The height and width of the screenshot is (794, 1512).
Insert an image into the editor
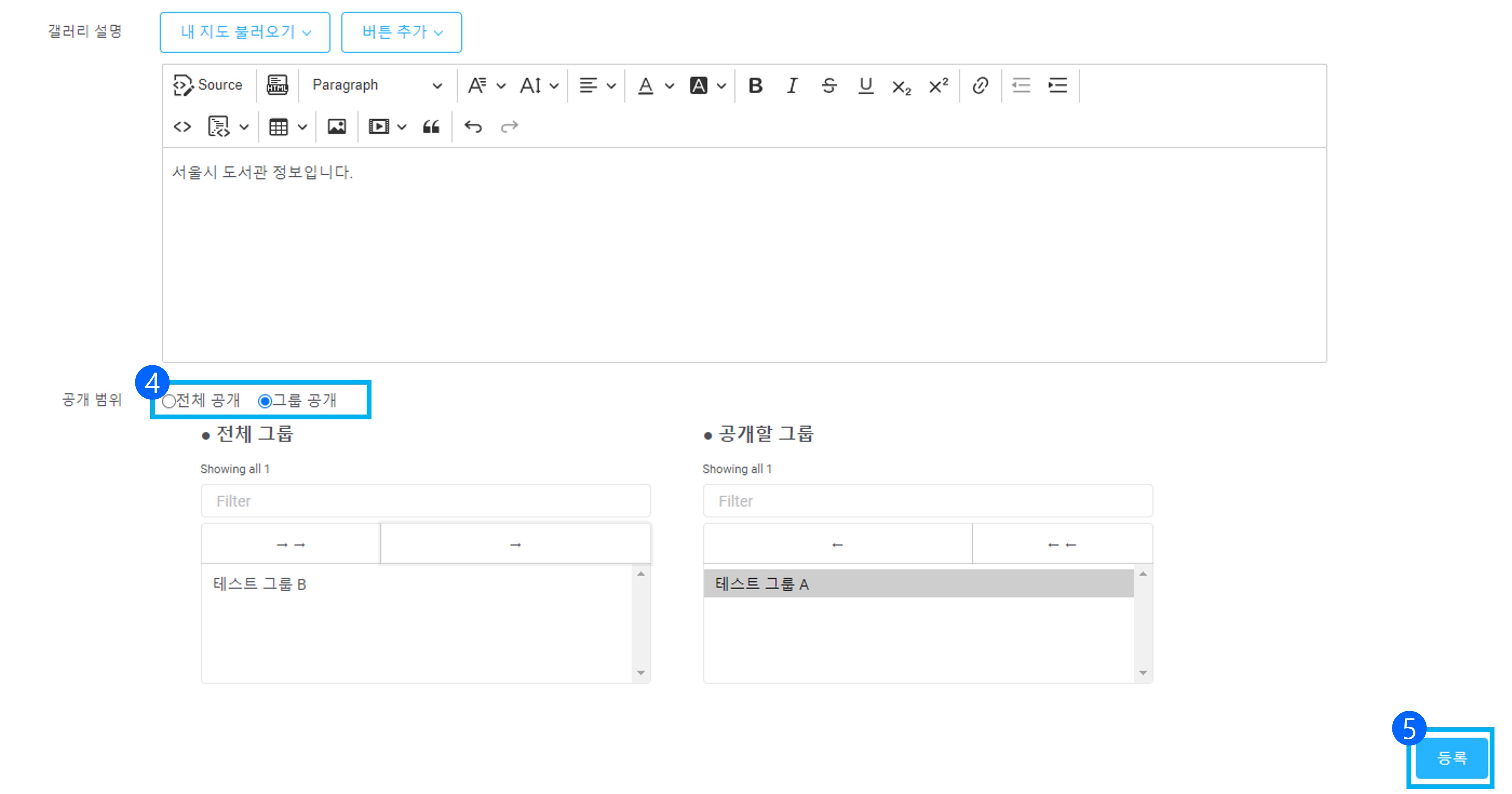pos(336,127)
